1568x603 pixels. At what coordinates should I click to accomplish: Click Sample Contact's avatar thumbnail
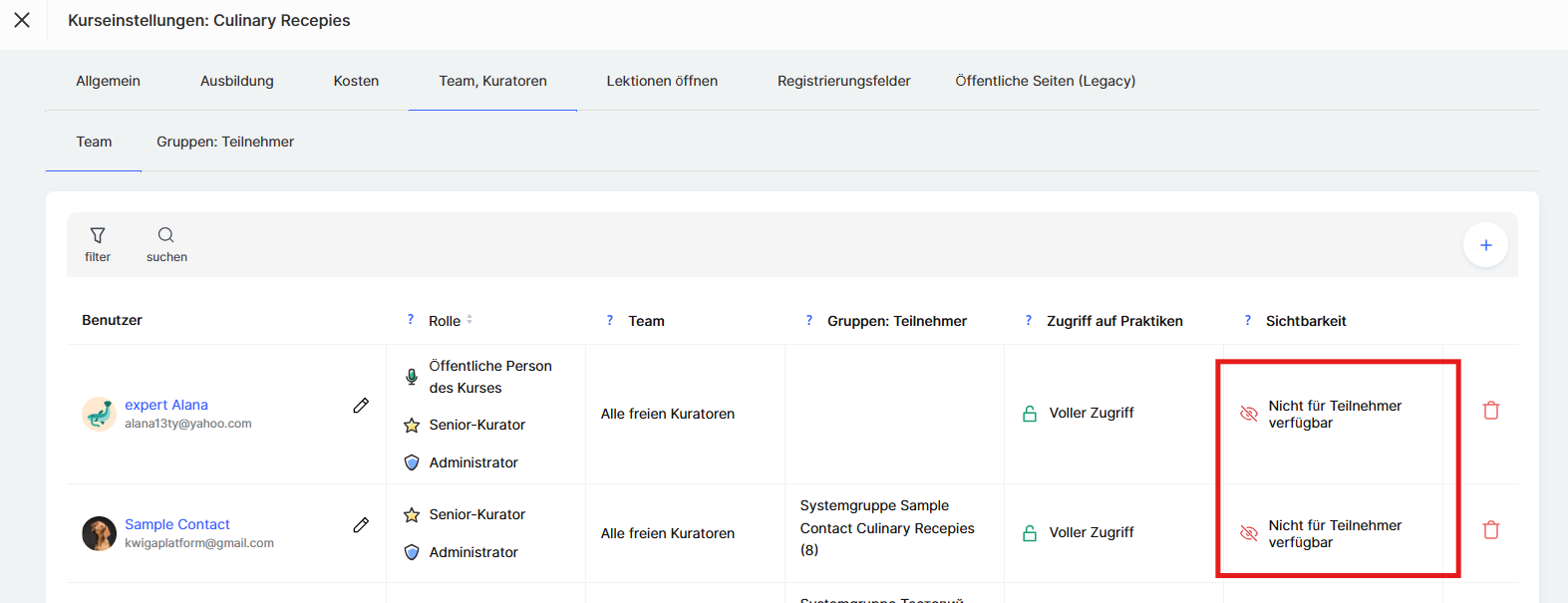coord(99,533)
